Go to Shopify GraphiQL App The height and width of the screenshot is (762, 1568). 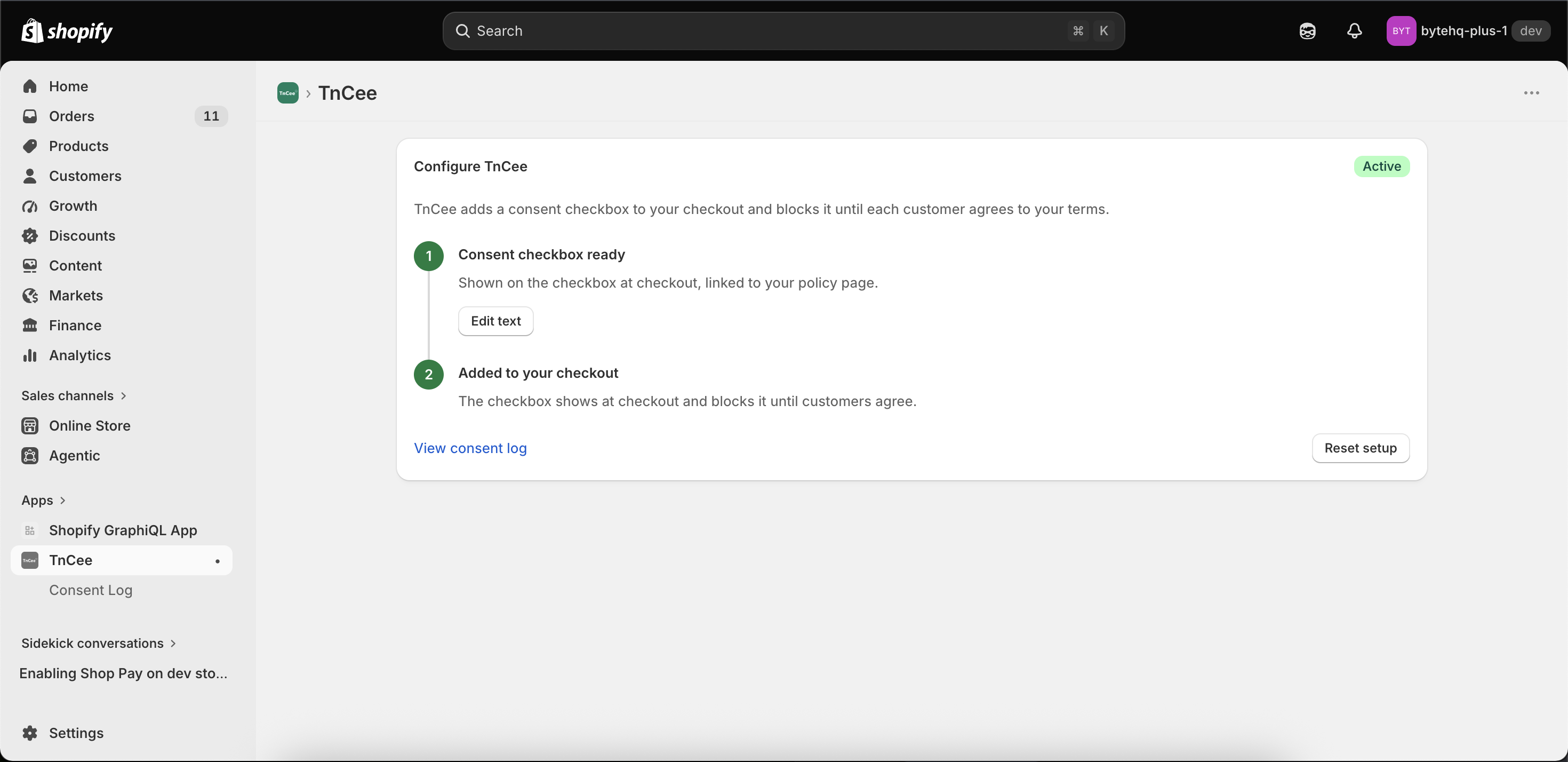point(122,530)
